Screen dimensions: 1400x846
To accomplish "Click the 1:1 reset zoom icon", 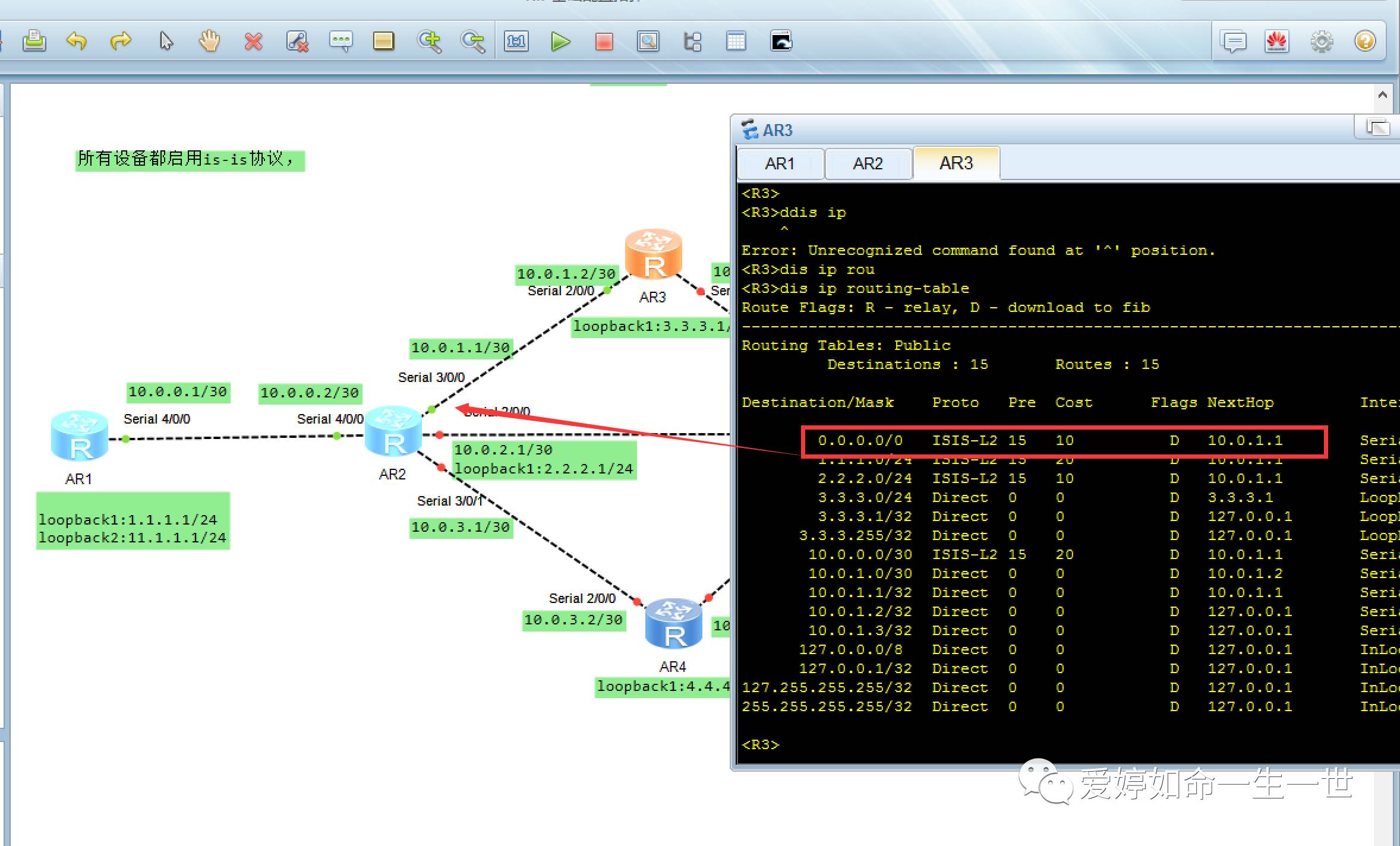I will point(516,41).
